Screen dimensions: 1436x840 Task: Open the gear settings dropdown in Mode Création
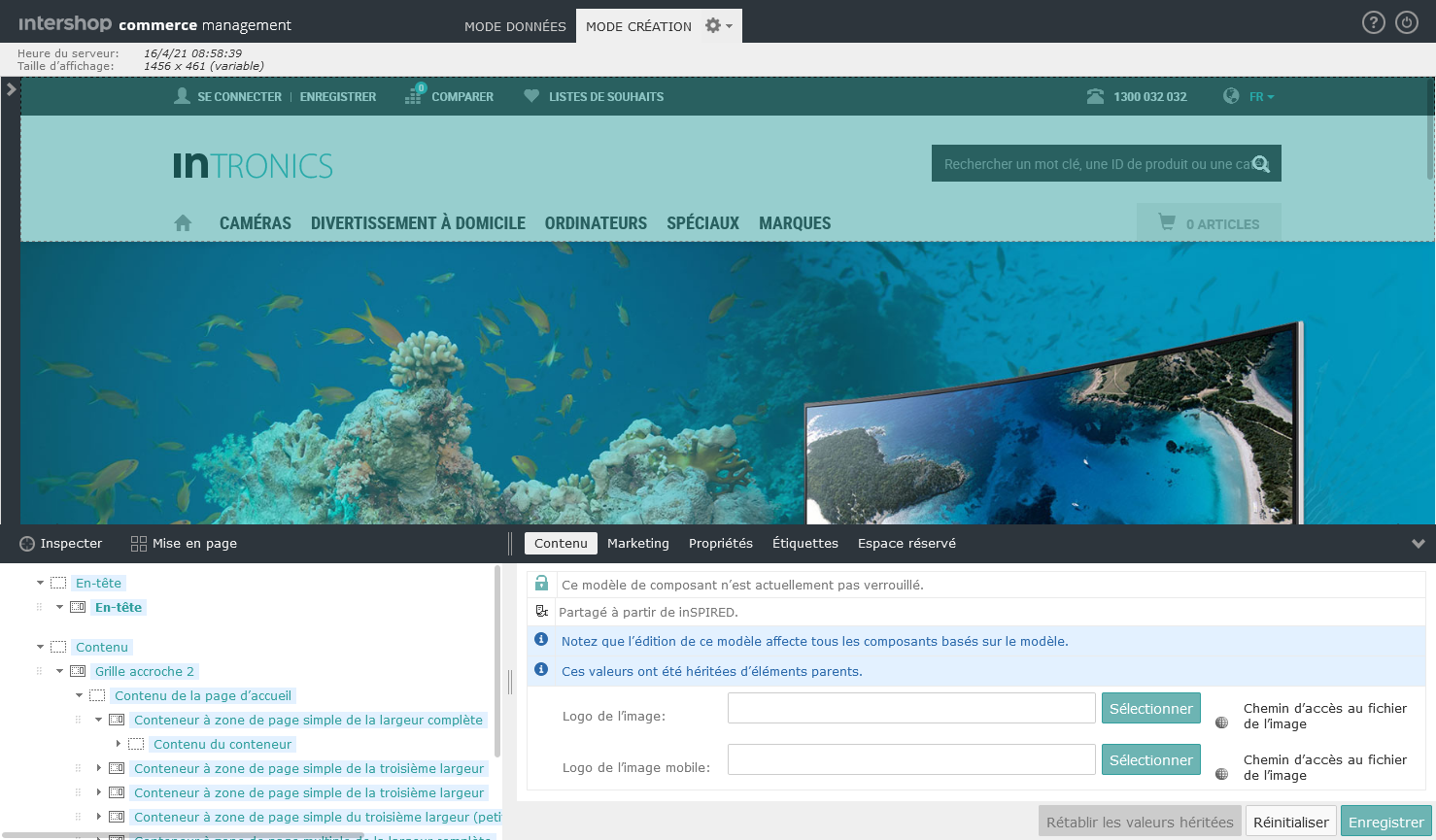pyautogui.click(x=718, y=26)
